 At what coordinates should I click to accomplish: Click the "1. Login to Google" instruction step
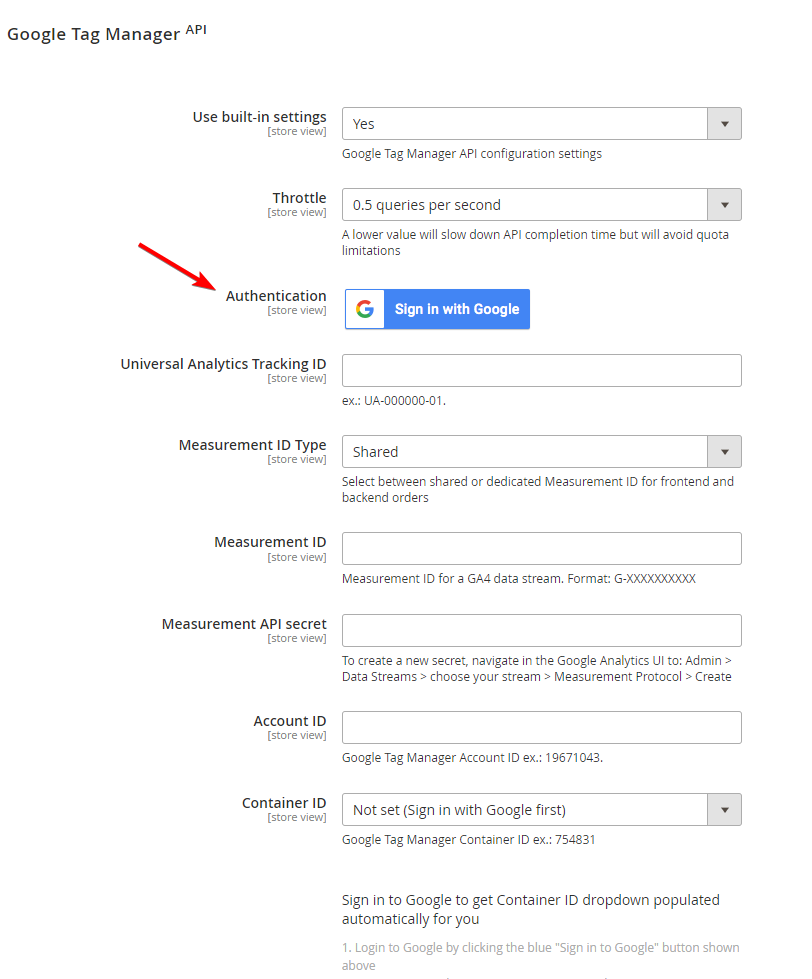point(541,957)
